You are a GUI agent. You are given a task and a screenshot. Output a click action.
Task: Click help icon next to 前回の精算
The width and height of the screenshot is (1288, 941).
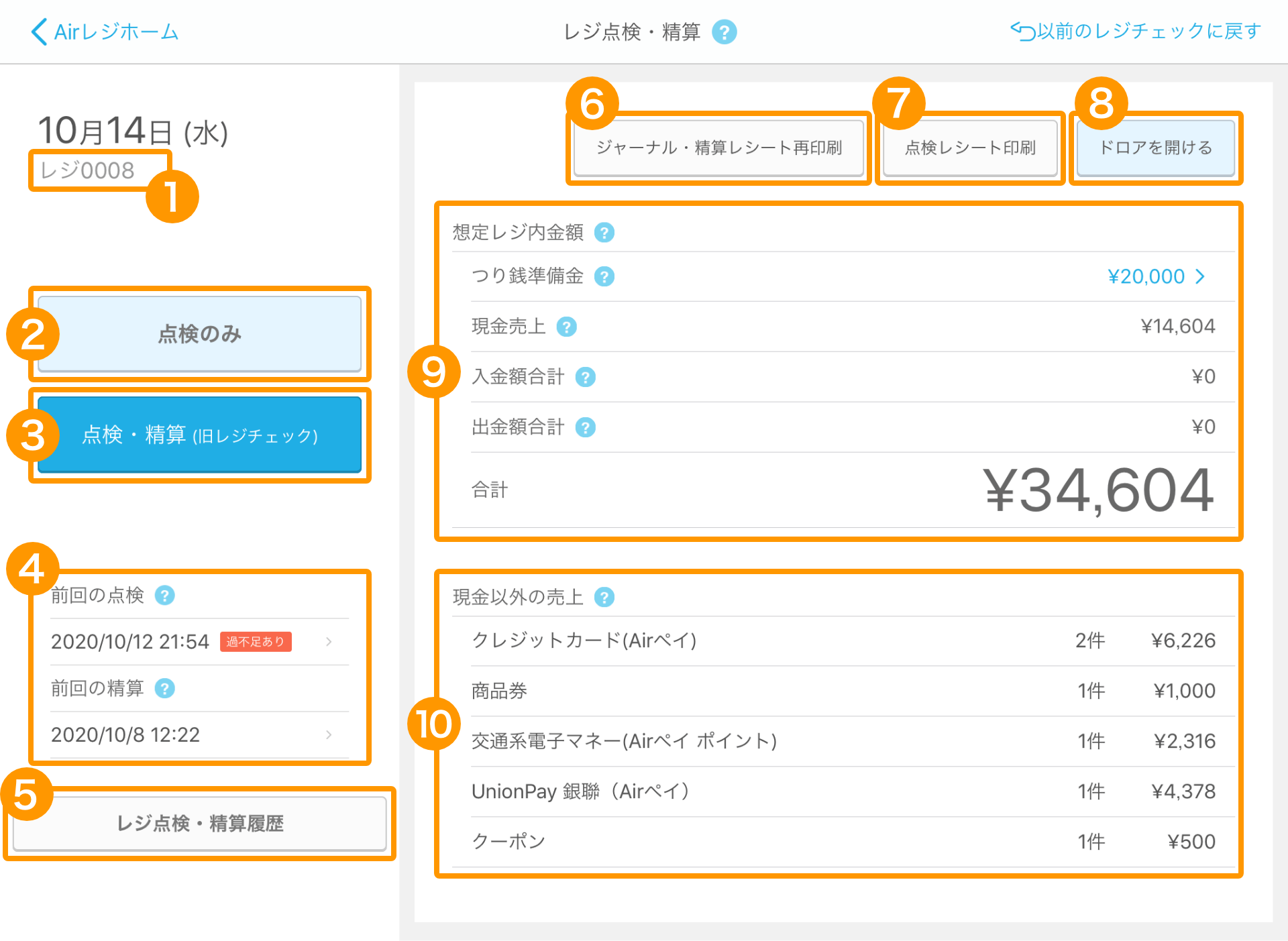tap(164, 688)
